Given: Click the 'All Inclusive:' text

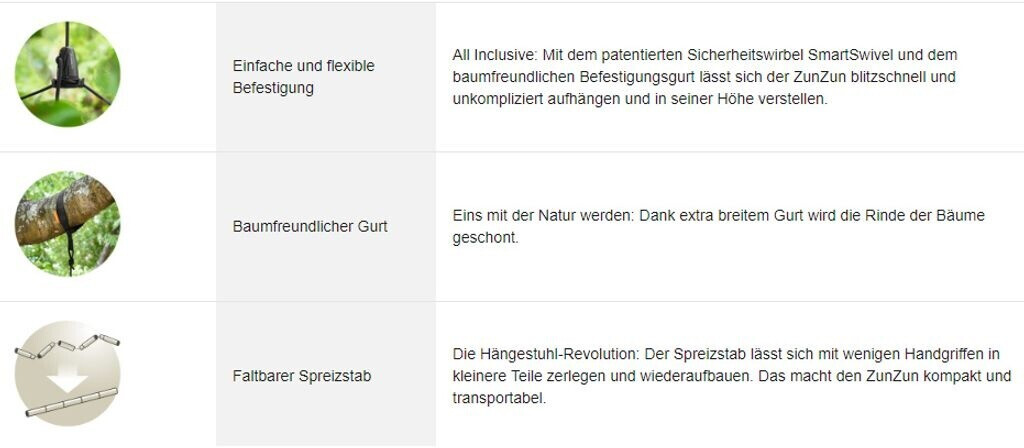Looking at the screenshot, I should pyautogui.click(x=494, y=55).
